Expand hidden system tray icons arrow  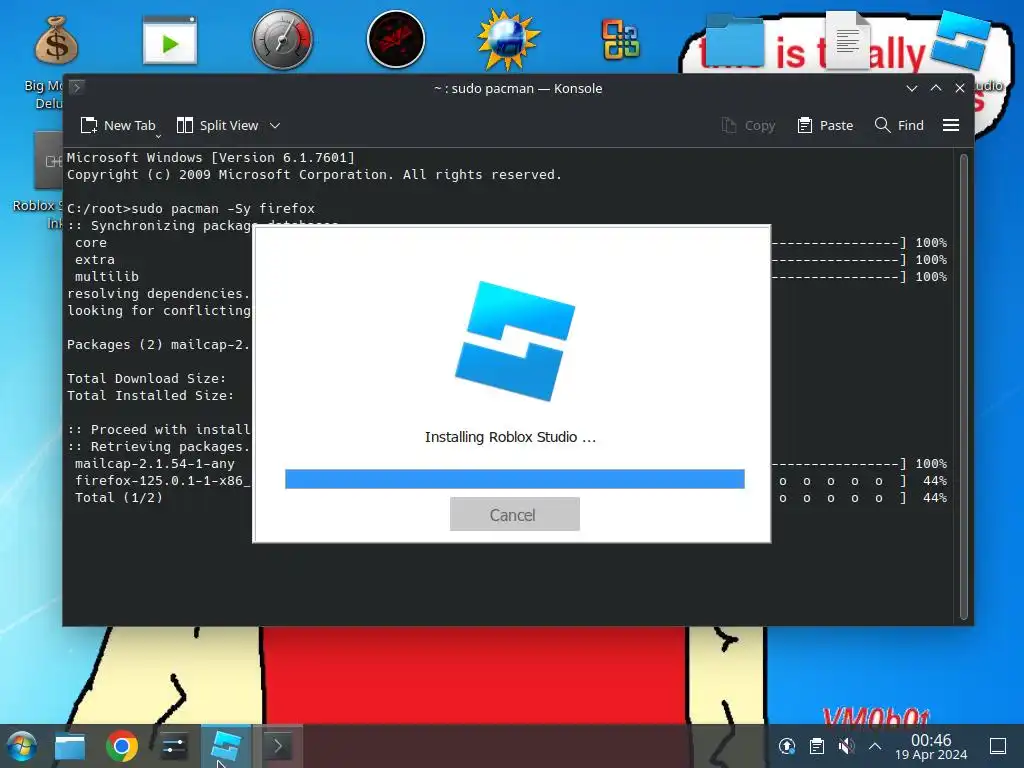coord(875,746)
